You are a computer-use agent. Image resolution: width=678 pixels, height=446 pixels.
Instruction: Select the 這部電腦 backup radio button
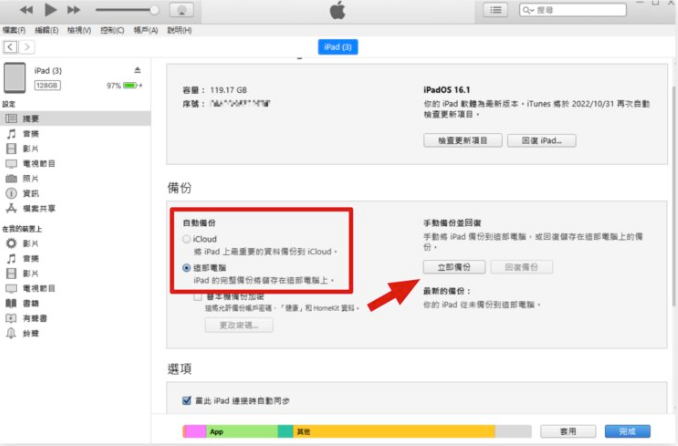tap(186, 268)
